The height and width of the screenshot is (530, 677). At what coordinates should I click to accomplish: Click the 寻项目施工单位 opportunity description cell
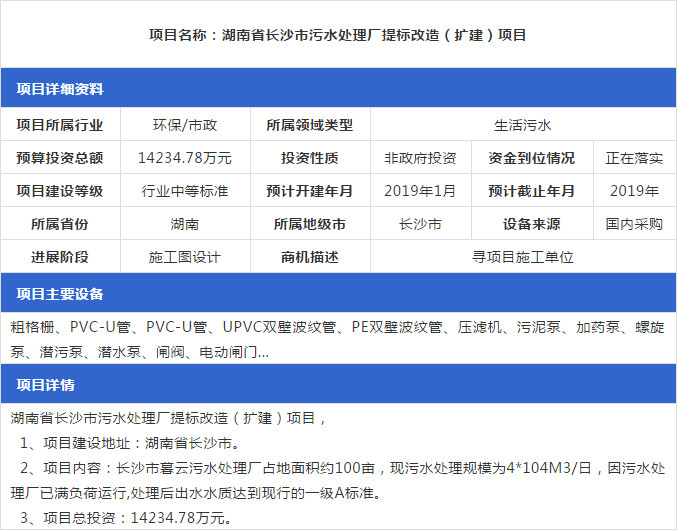coord(522,257)
